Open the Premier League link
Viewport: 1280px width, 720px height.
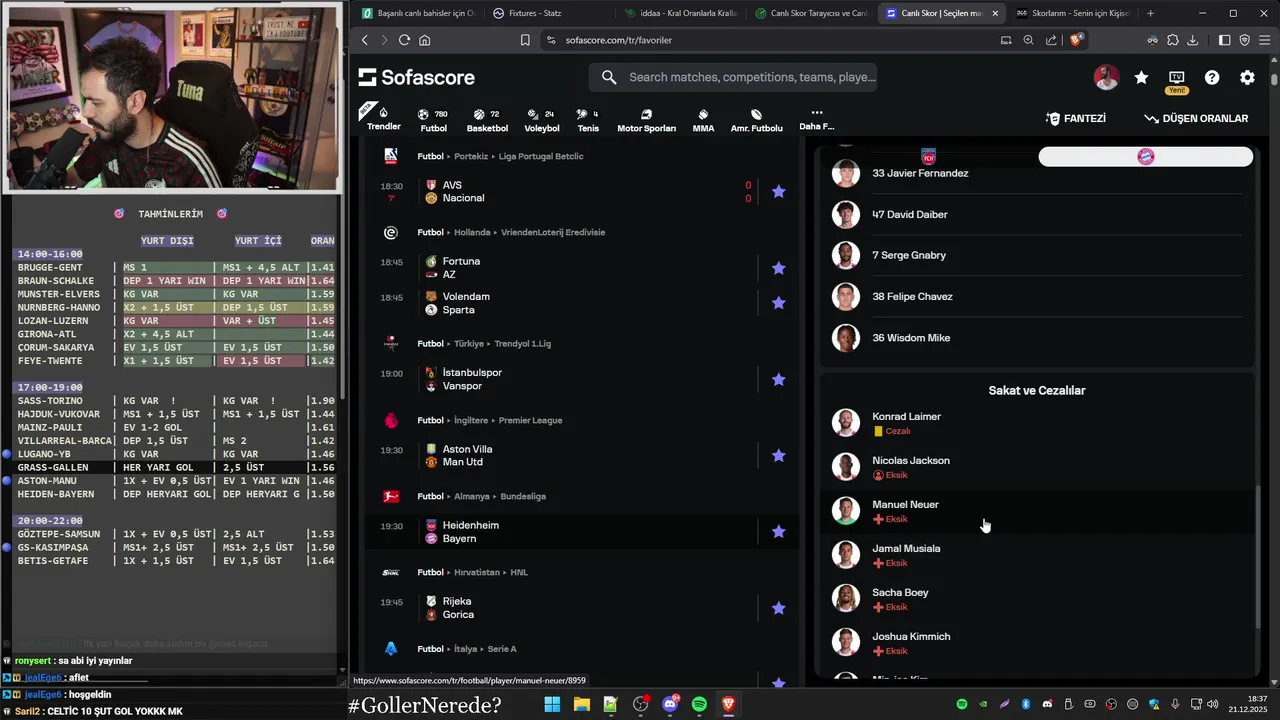pyautogui.click(x=531, y=420)
